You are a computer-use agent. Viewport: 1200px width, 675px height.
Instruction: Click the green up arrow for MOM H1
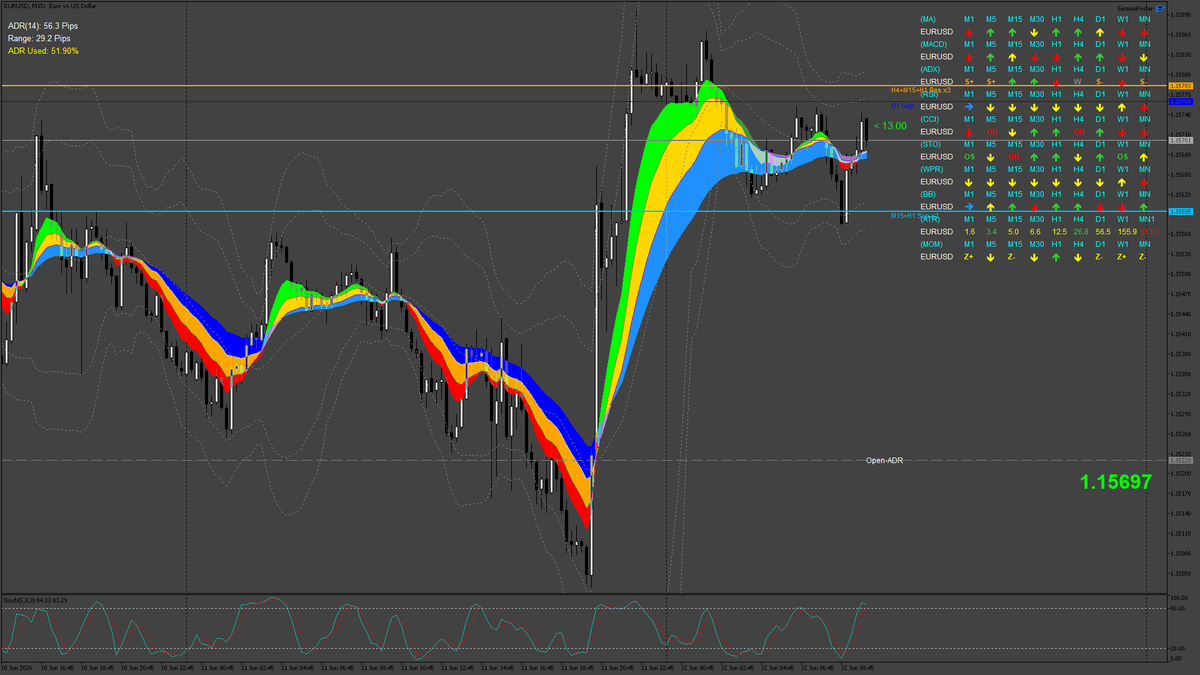pos(1056,257)
